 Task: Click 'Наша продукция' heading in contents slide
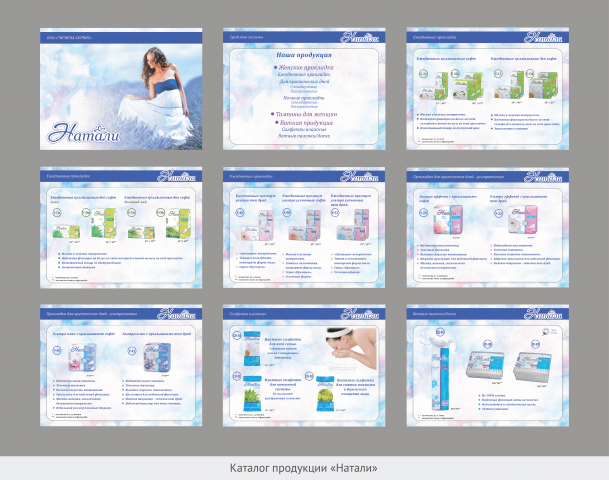[304, 55]
